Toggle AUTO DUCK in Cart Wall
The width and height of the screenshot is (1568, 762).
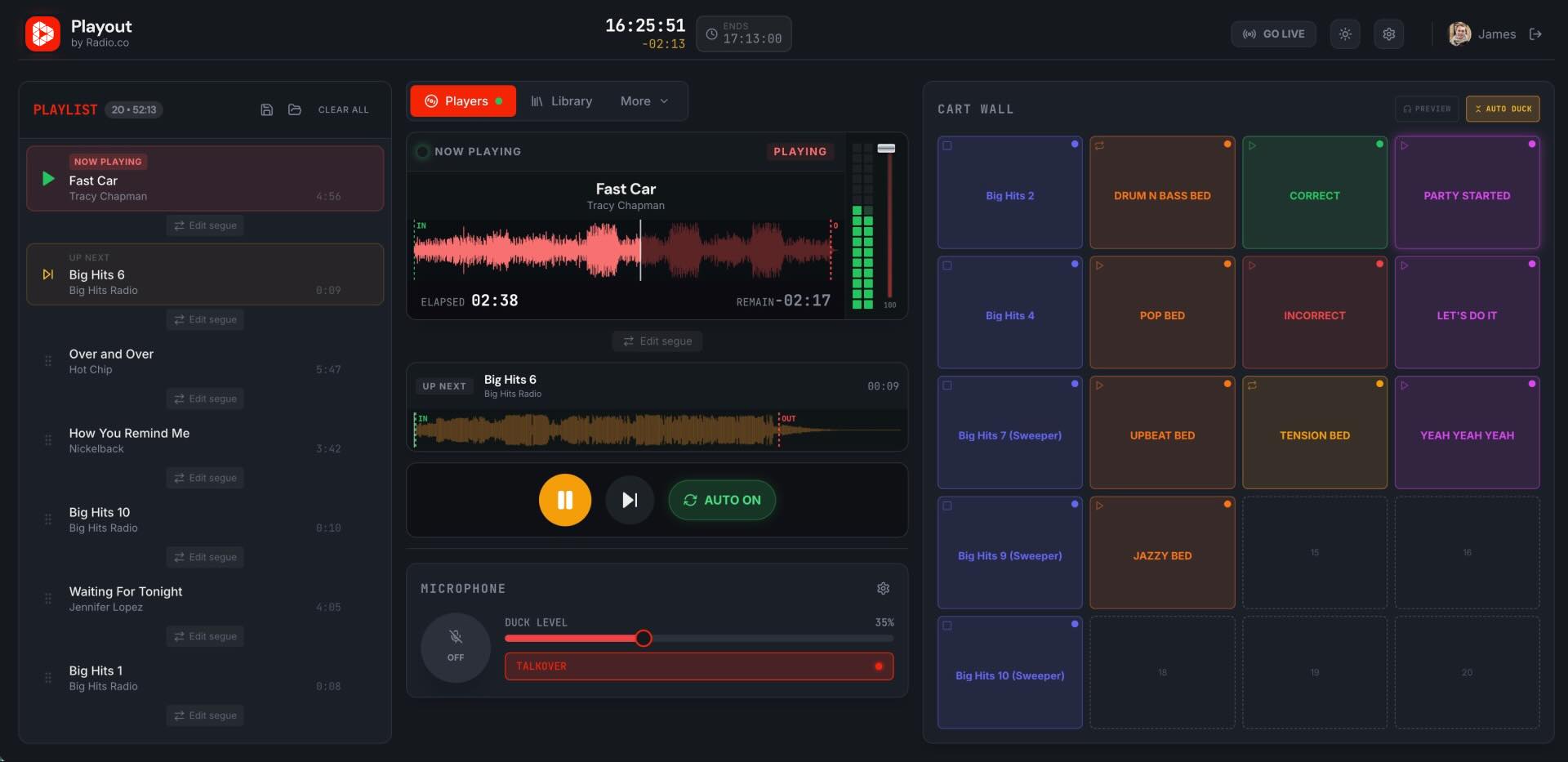[1503, 109]
